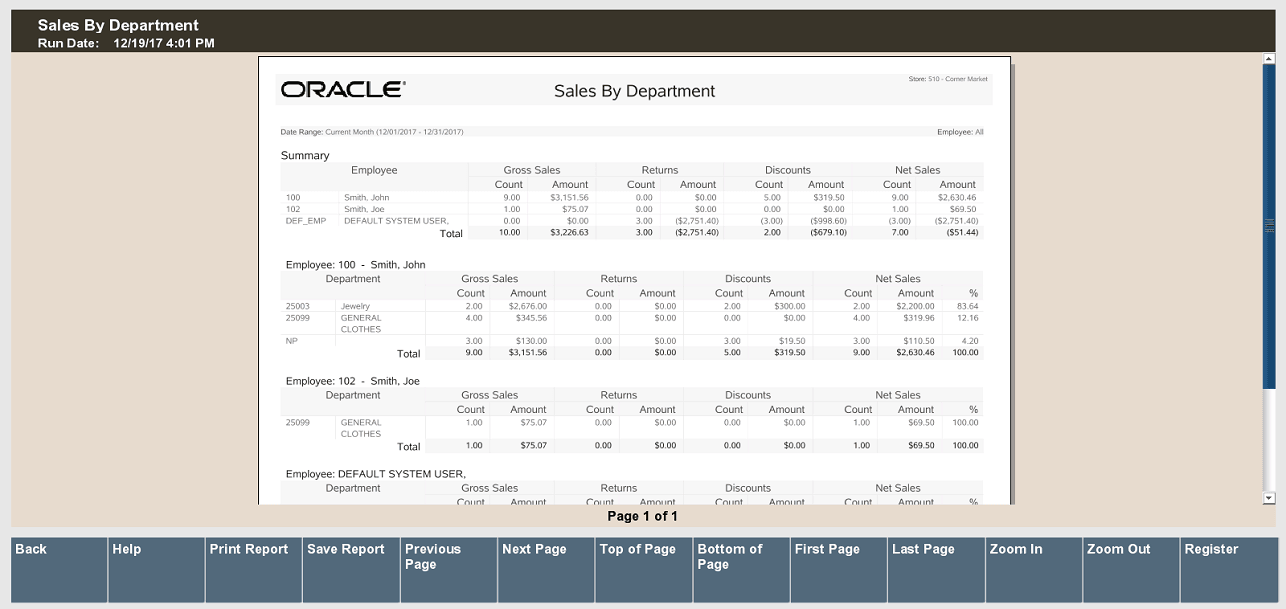Image resolution: width=1286 pixels, height=609 pixels.
Task: Click the $3,151.56 gross amount in summary
Action: 569,198
